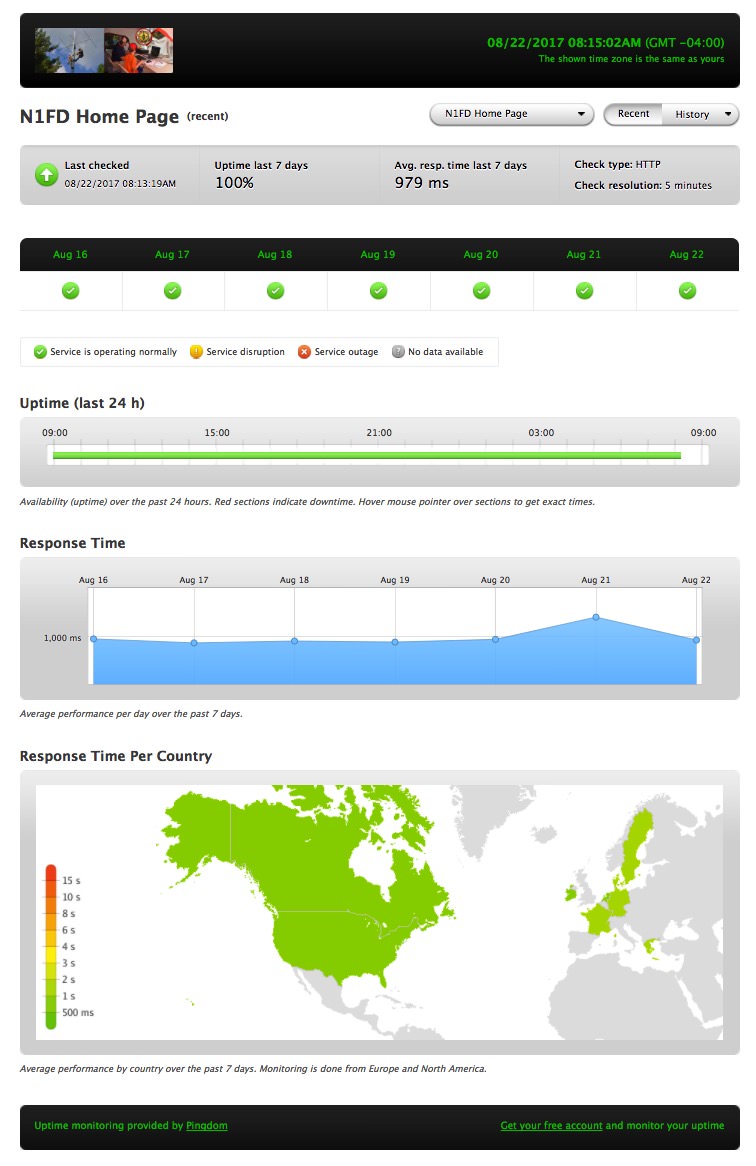Click the Aug 19 response time data point

395,642
